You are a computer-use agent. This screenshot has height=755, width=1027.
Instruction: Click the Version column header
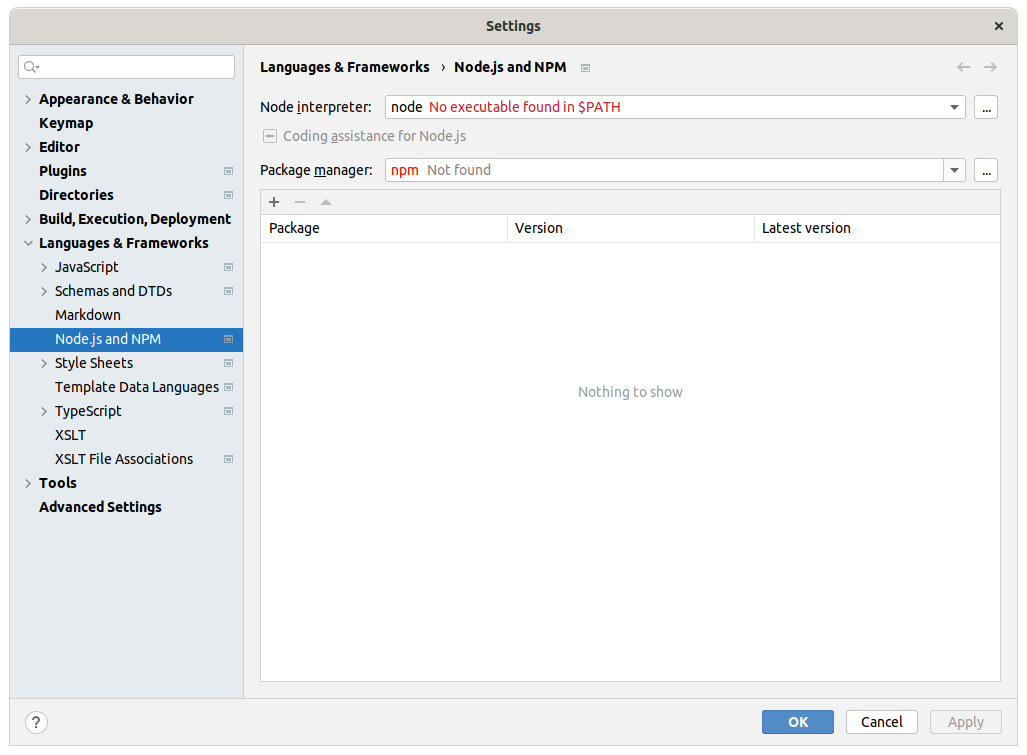631,229
